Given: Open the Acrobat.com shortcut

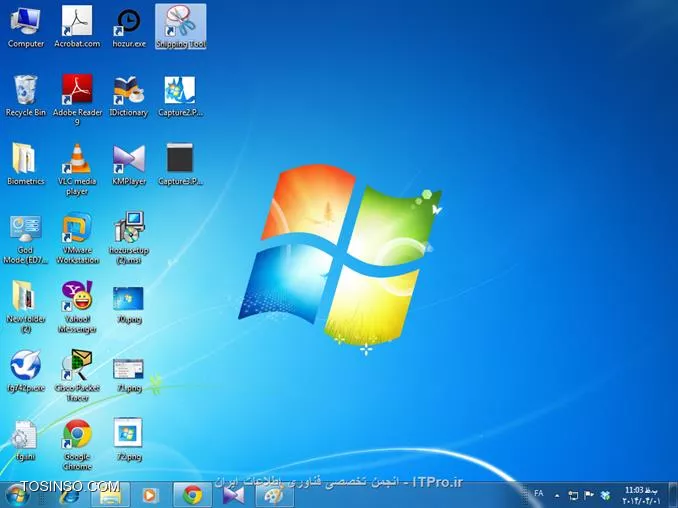Looking at the screenshot, I should (x=77, y=27).
